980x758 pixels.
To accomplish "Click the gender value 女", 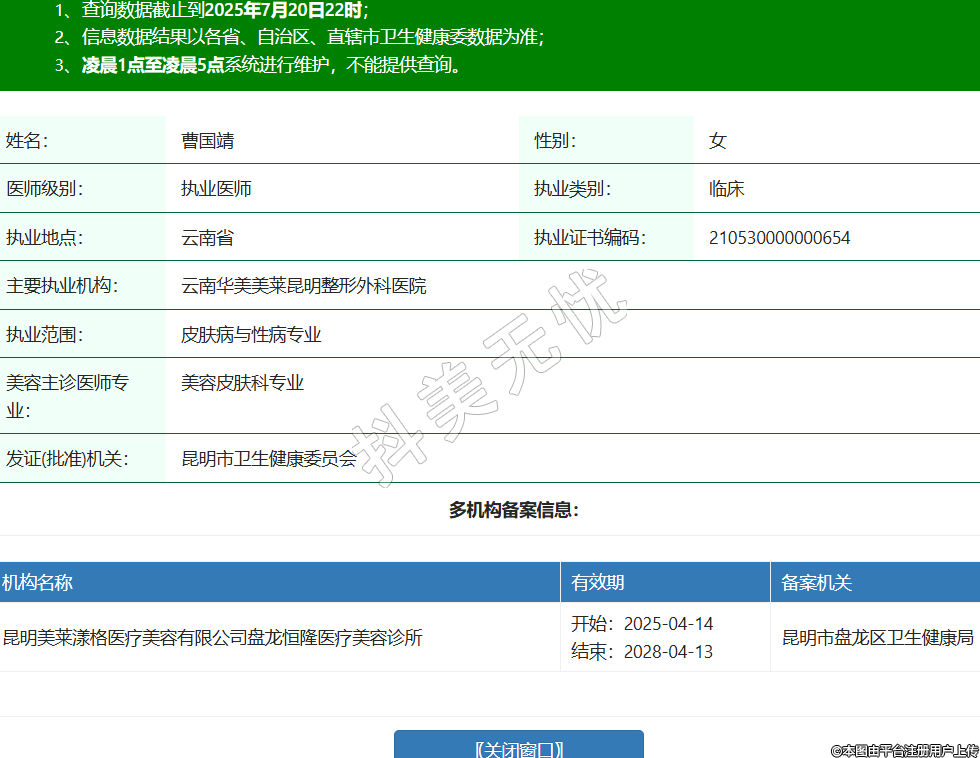I will point(717,140).
